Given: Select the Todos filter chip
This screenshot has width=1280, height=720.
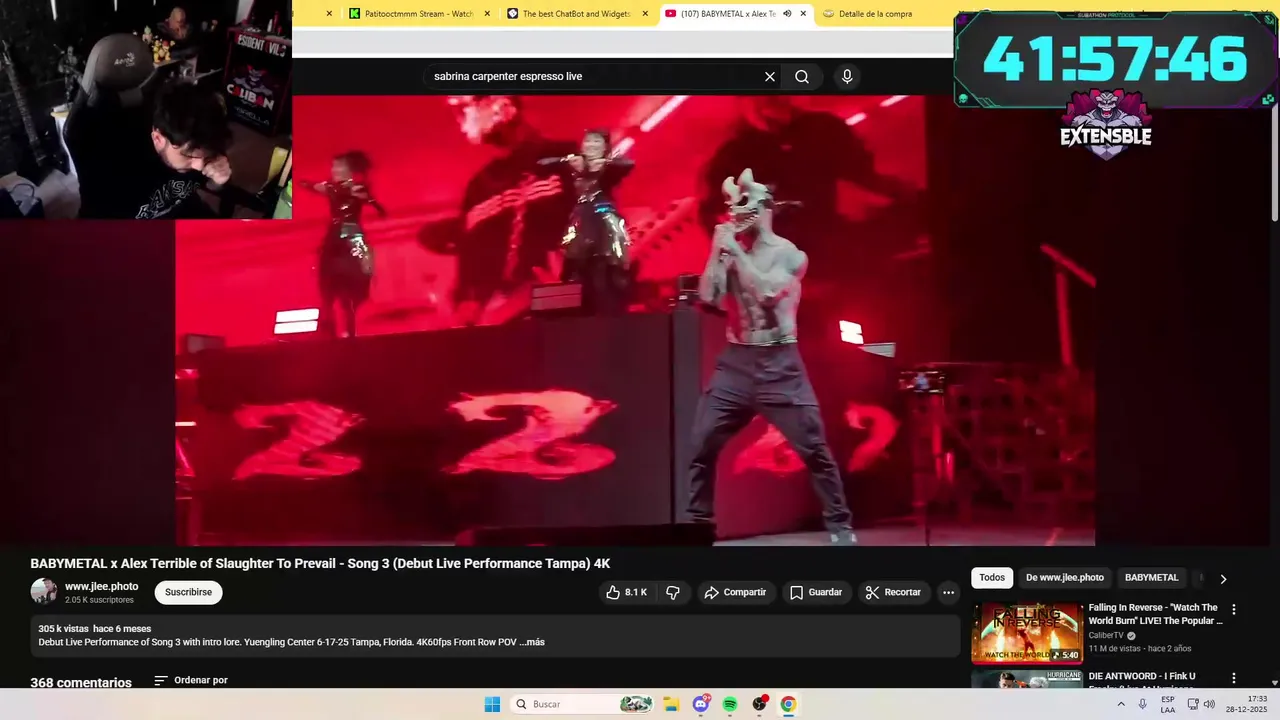Looking at the screenshot, I should [x=992, y=578].
